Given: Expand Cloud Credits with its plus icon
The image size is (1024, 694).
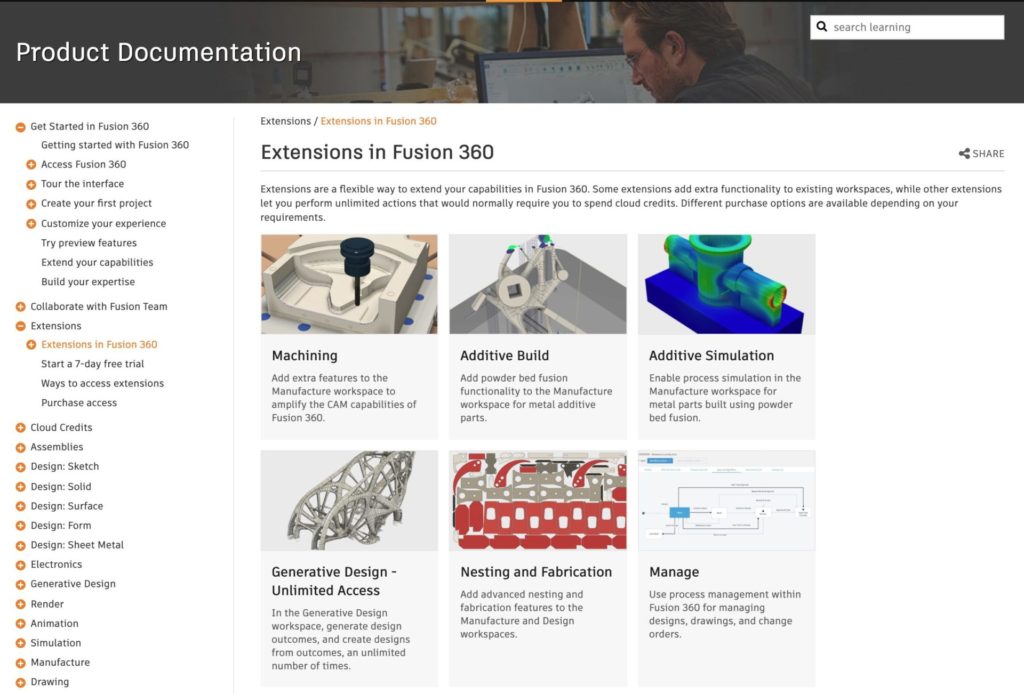Looking at the screenshot, I should click(x=20, y=427).
